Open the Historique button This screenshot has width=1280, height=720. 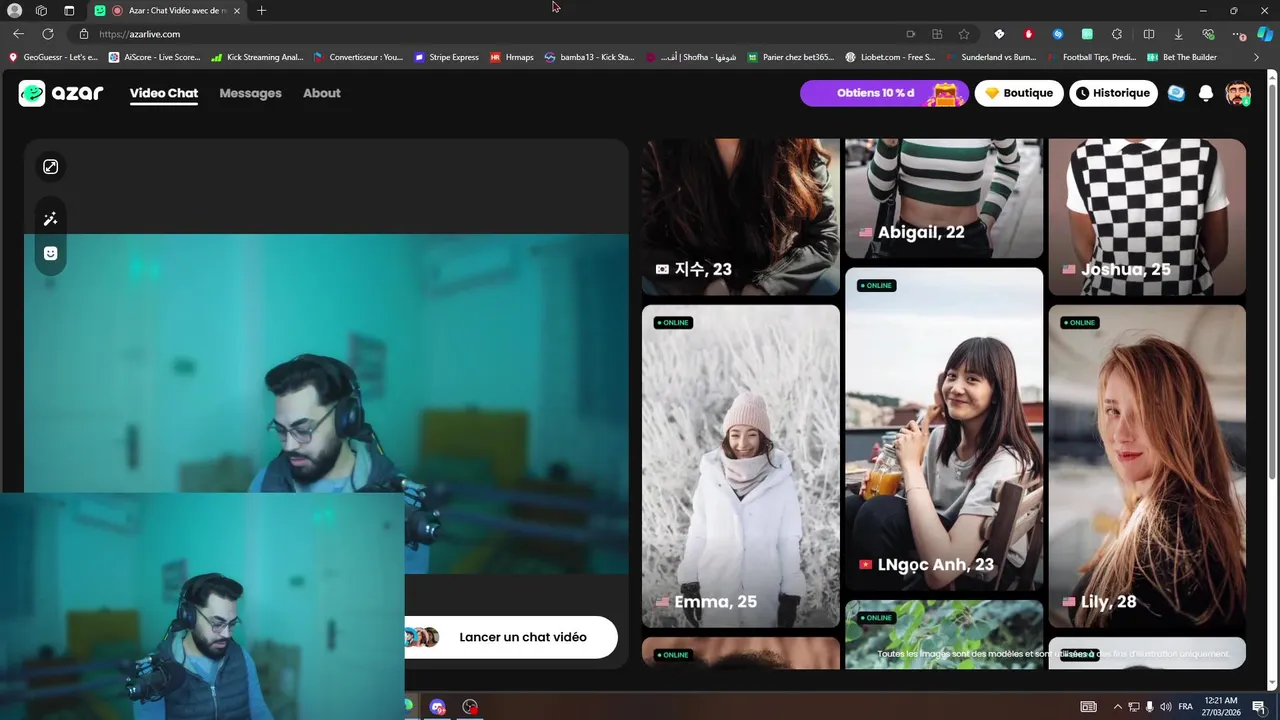click(1112, 93)
